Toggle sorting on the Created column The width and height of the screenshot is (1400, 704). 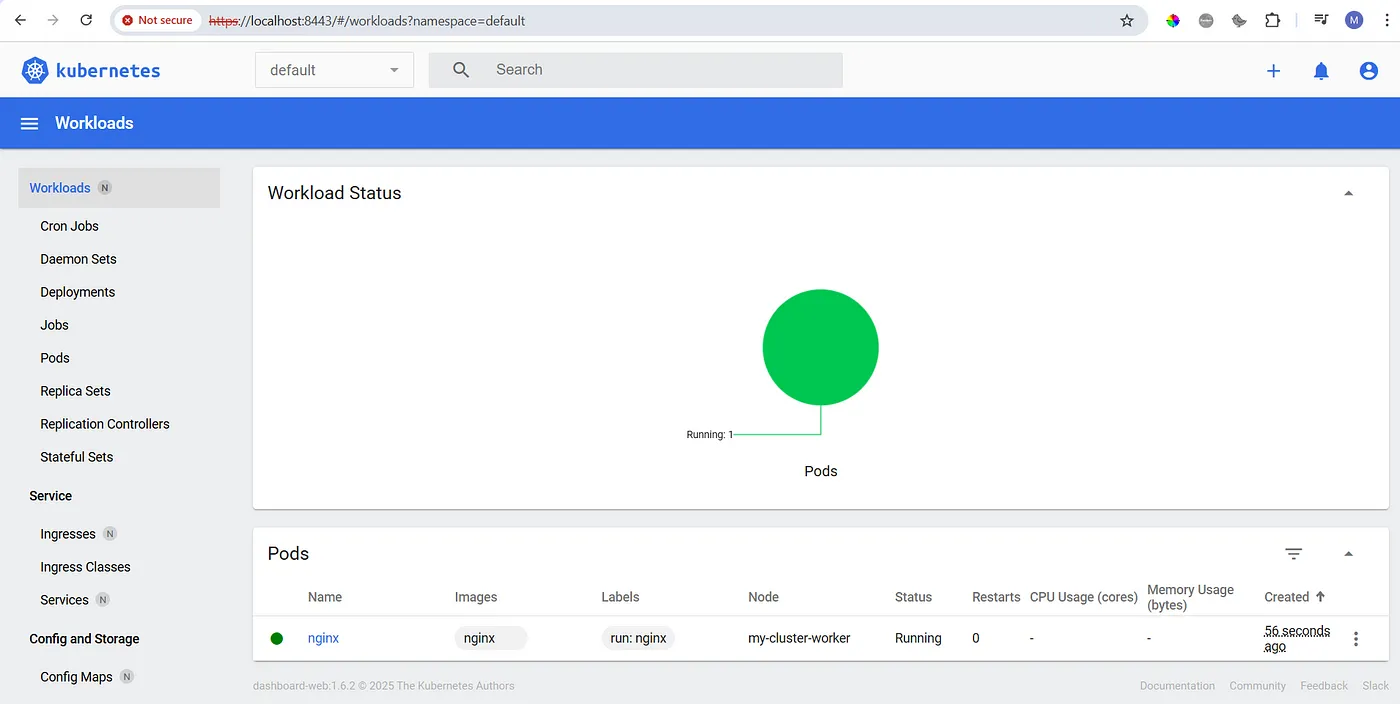click(x=1292, y=596)
